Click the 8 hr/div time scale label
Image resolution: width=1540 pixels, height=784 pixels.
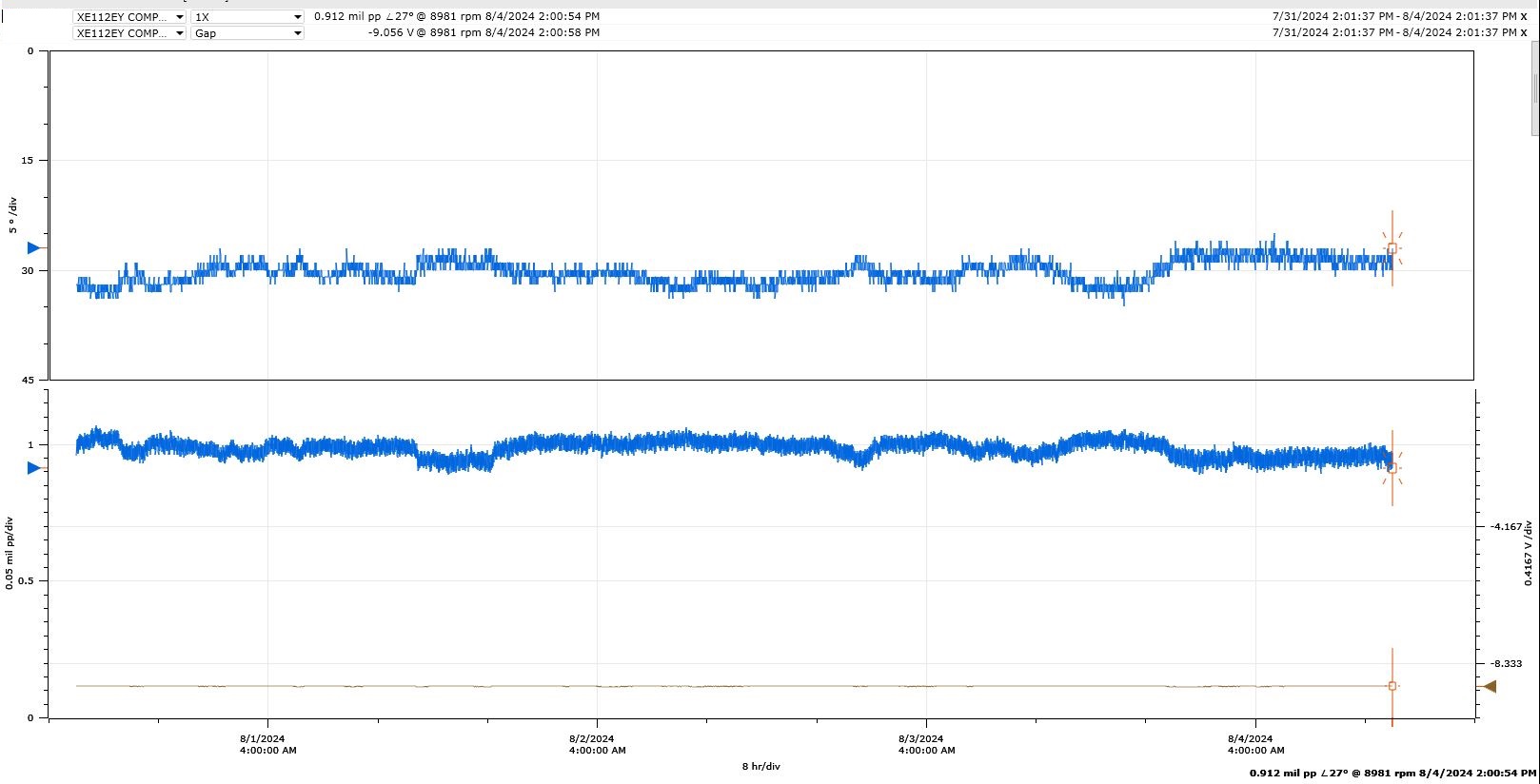760,767
